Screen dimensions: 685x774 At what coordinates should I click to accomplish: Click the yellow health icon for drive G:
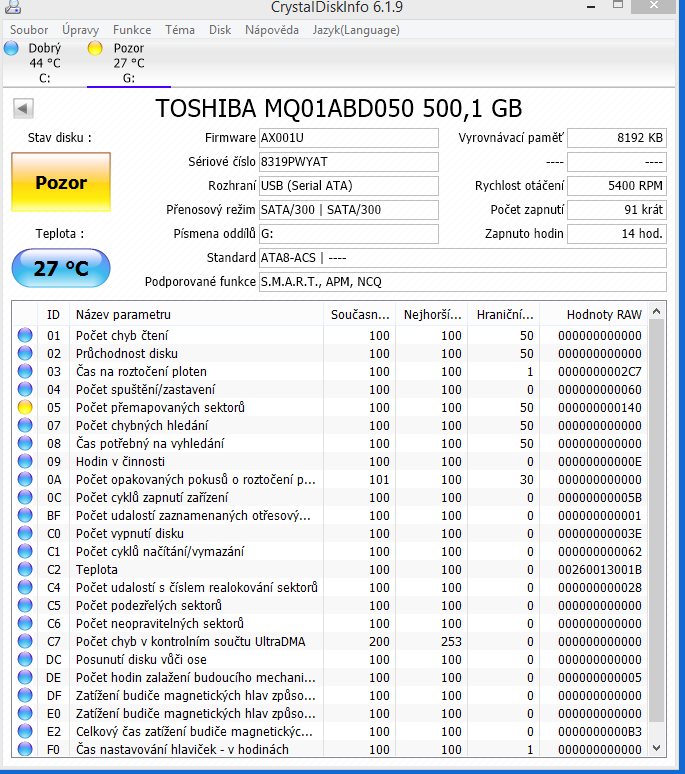(95, 48)
